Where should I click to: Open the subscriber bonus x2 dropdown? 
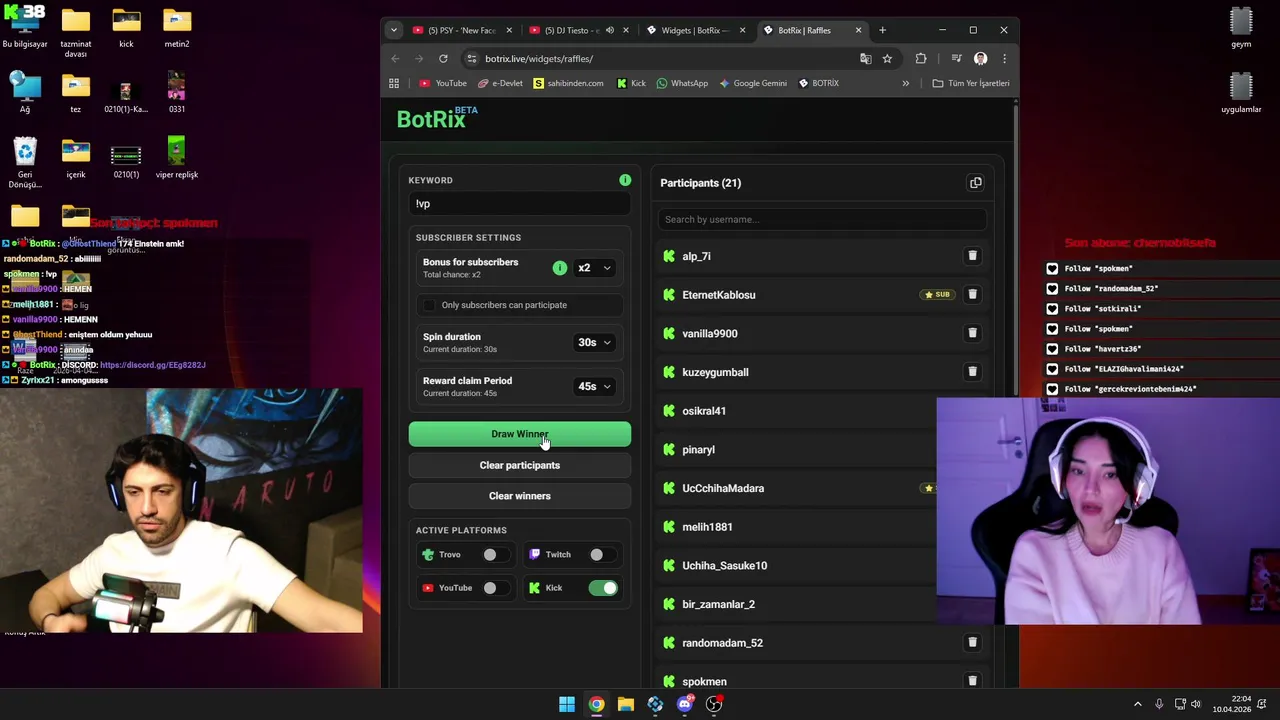point(594,268)
